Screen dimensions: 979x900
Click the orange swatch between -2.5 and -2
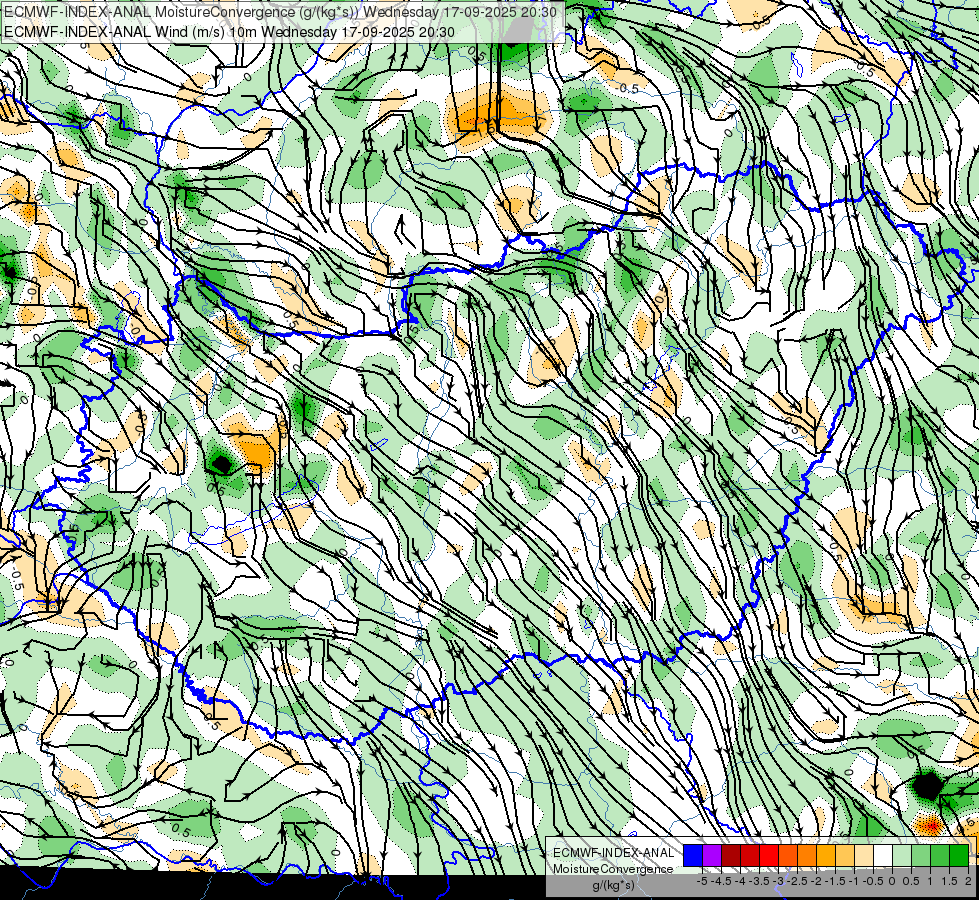click(x=807, y=856)
